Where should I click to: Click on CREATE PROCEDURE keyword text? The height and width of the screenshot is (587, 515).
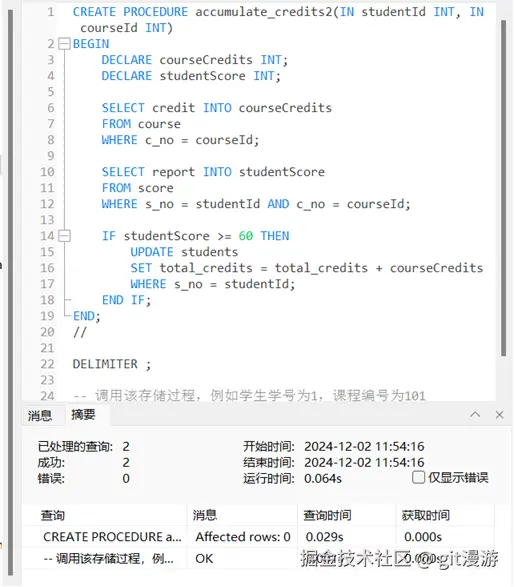coord(130,12)
